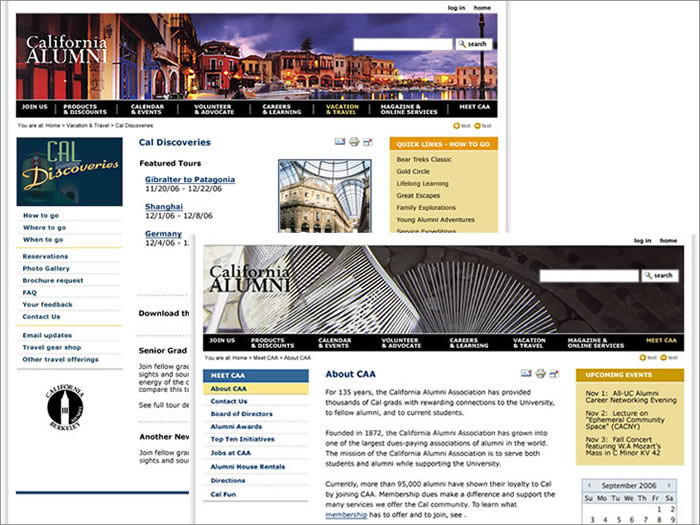Click home link on About CAA page
Viewport: 700px width, 525px height.
click(668, 241)
